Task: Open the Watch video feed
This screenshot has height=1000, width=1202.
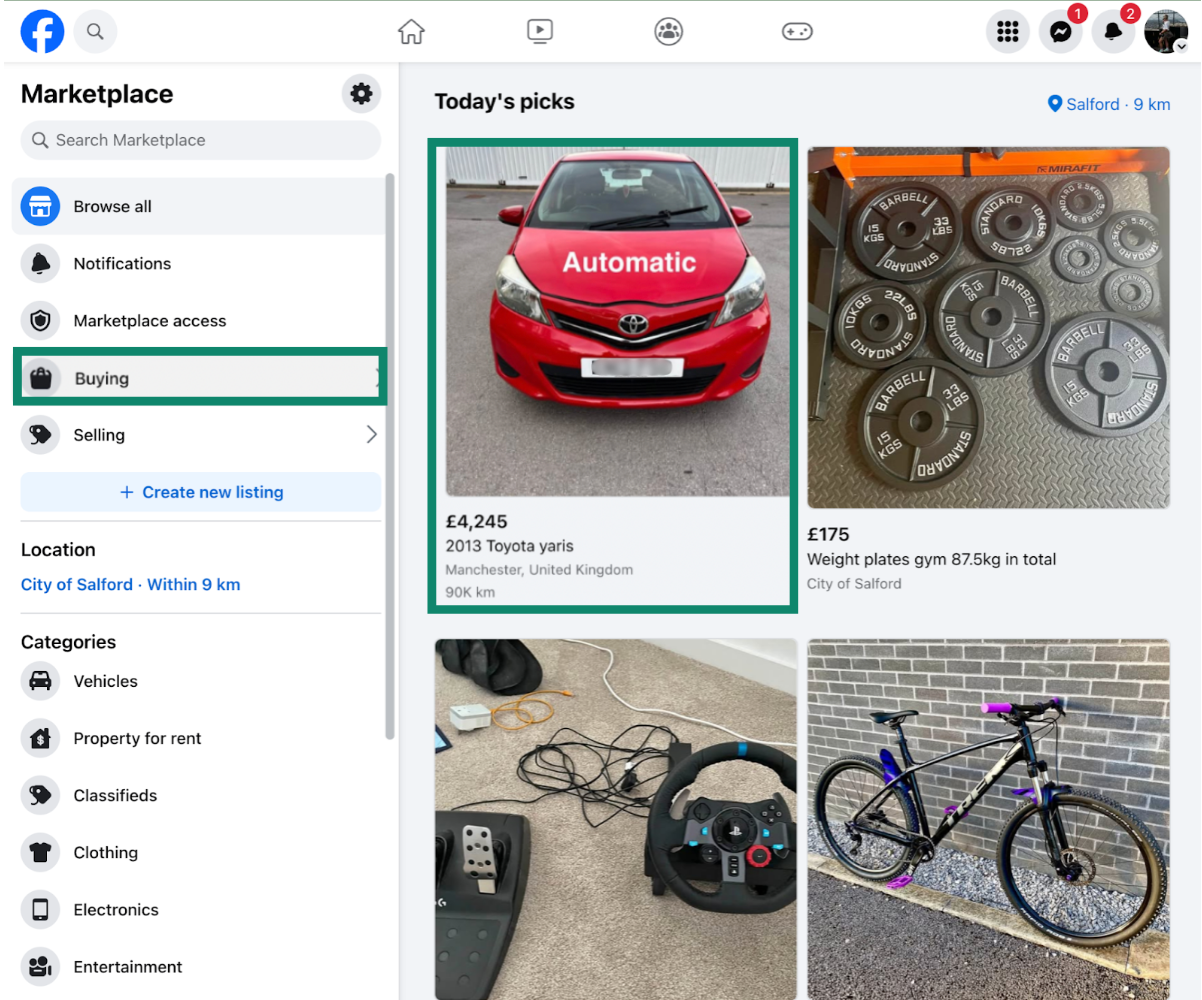Action: click(540, 31)
